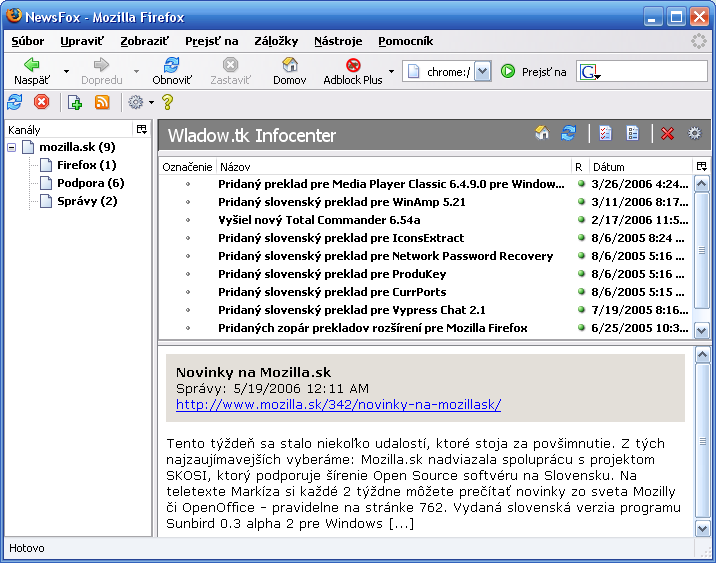Screen dimensions: 716x563
Task: Open the Naspäť history dropdown arrow
Action: [66, 71]
